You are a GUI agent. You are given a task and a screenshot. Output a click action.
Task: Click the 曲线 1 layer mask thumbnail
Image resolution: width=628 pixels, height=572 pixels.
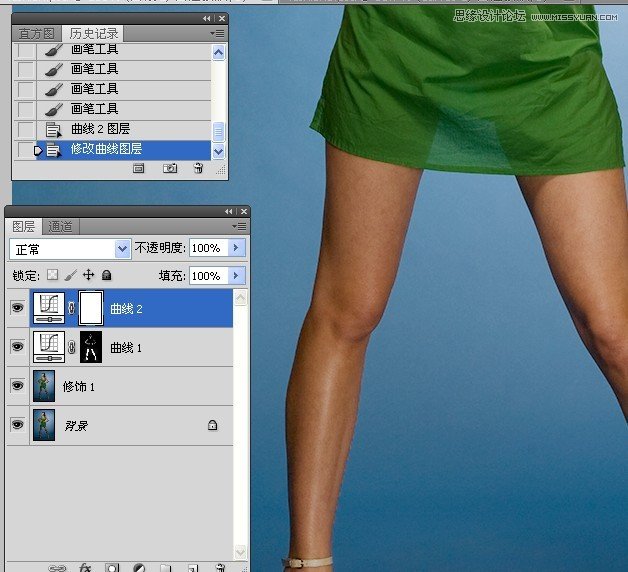click(91, 347)
